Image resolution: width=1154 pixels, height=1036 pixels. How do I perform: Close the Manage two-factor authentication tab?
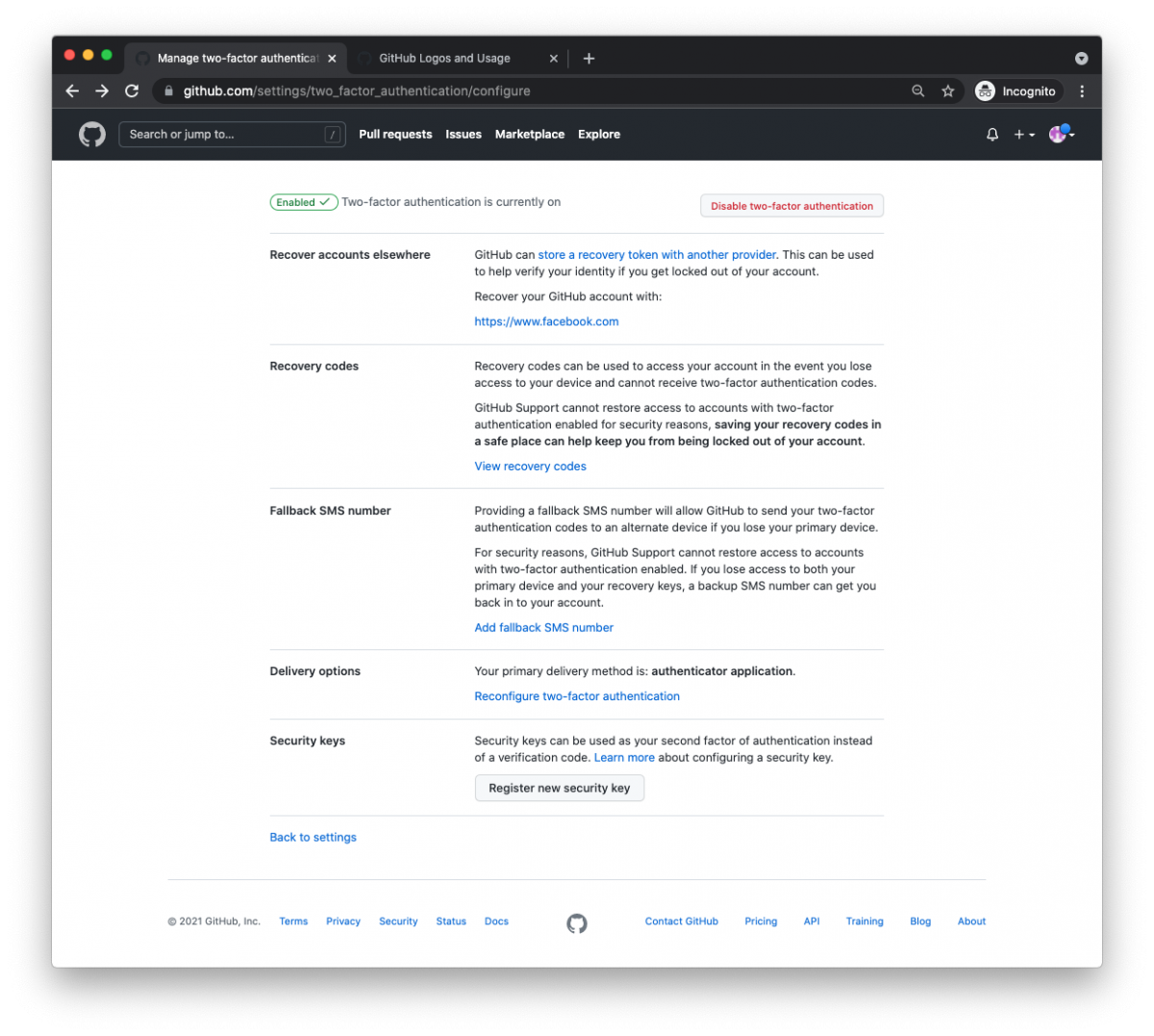(332, 59)
